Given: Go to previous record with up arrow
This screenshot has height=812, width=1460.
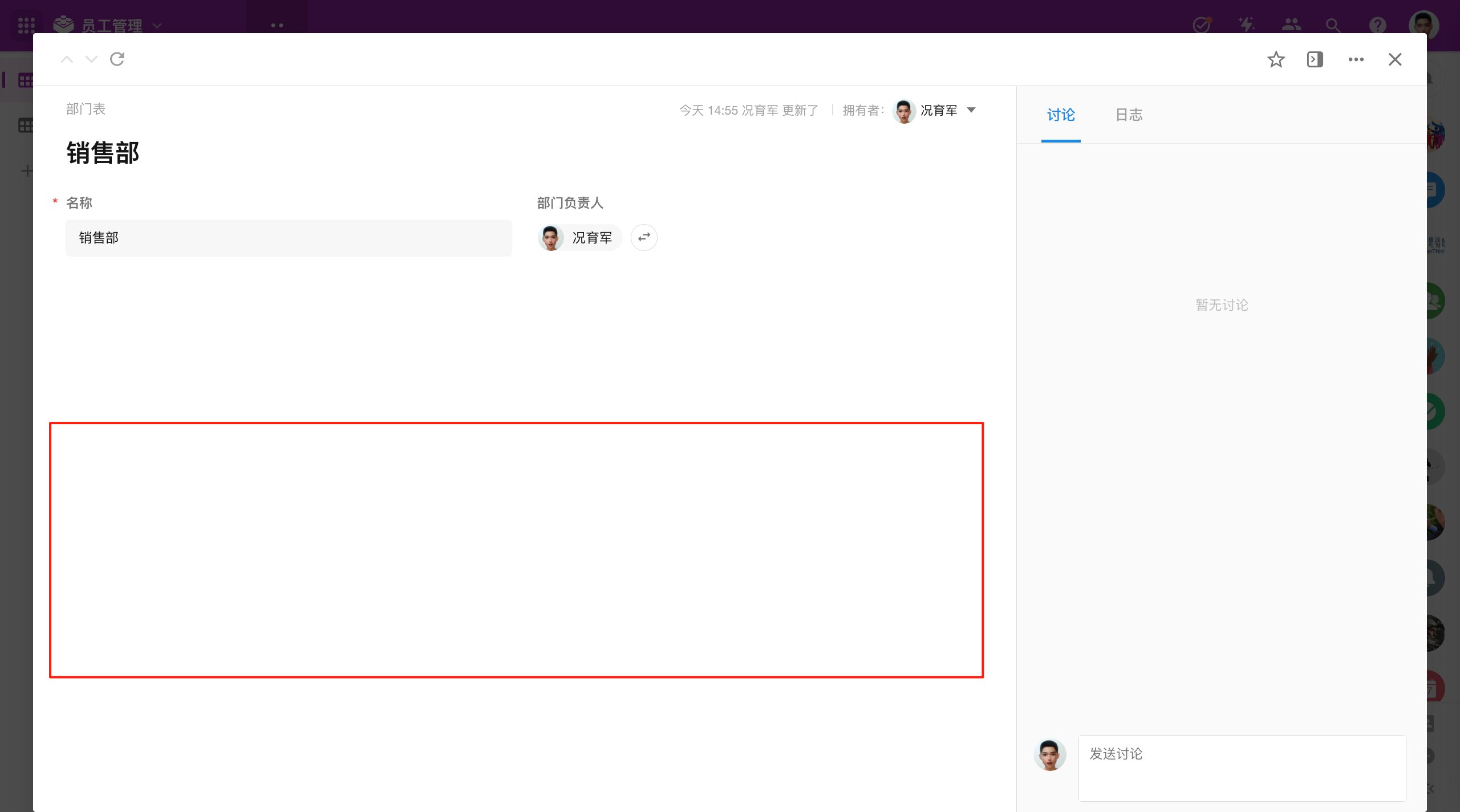Looking at the screenshot, I should coord(67,59).
